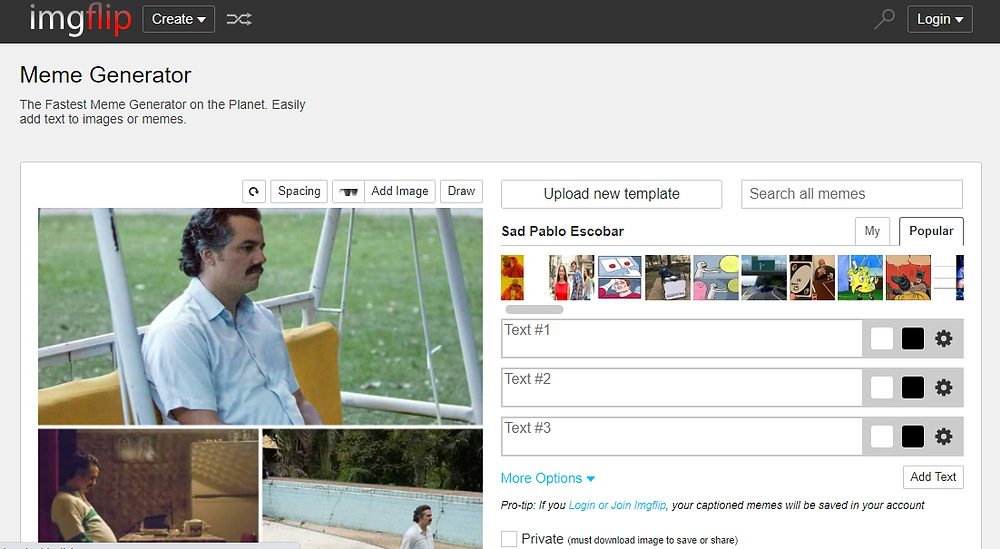
Task: Click Upload new template
Action: [x=612, y=194]
